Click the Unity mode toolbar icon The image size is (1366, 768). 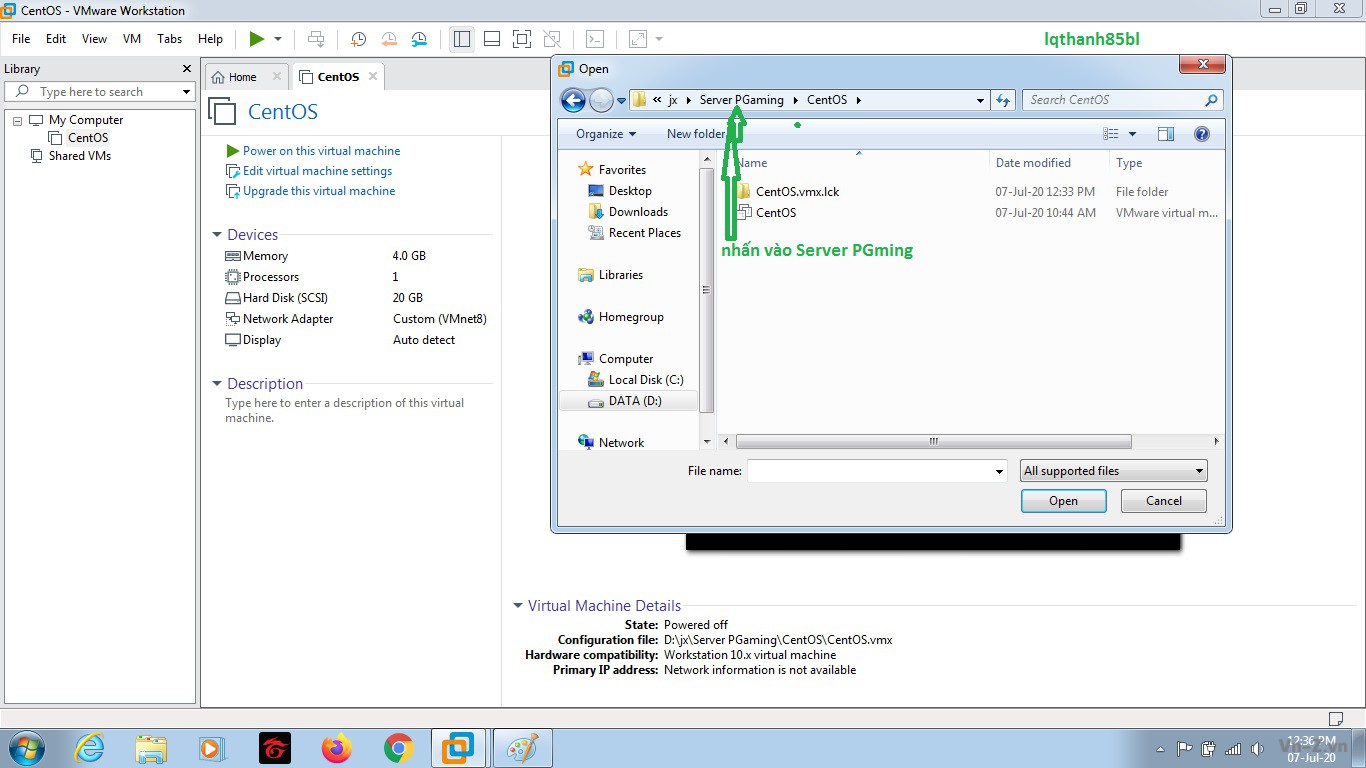click(x=551, y=39)
